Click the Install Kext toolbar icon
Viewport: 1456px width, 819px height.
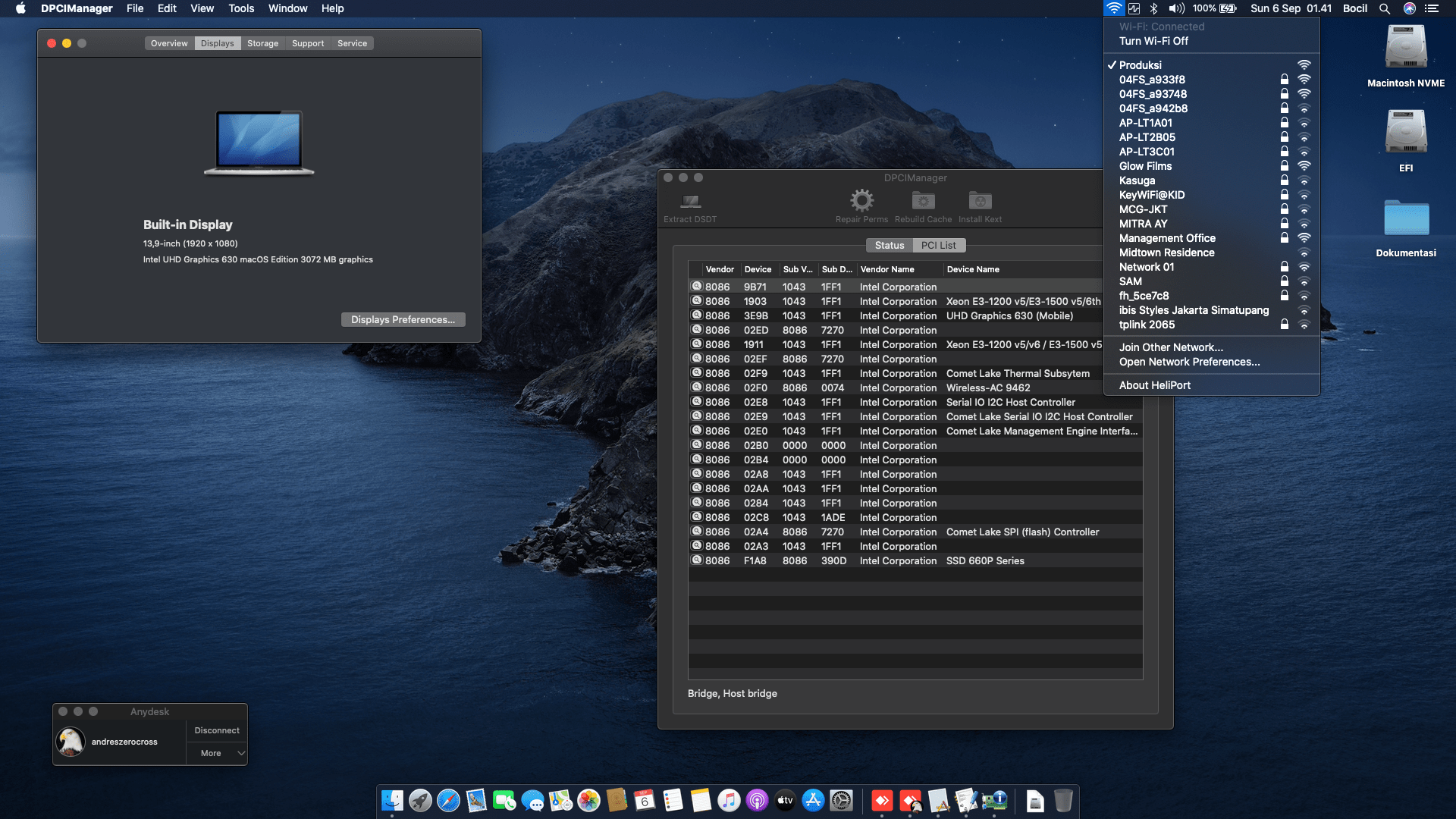coord(980,200)
